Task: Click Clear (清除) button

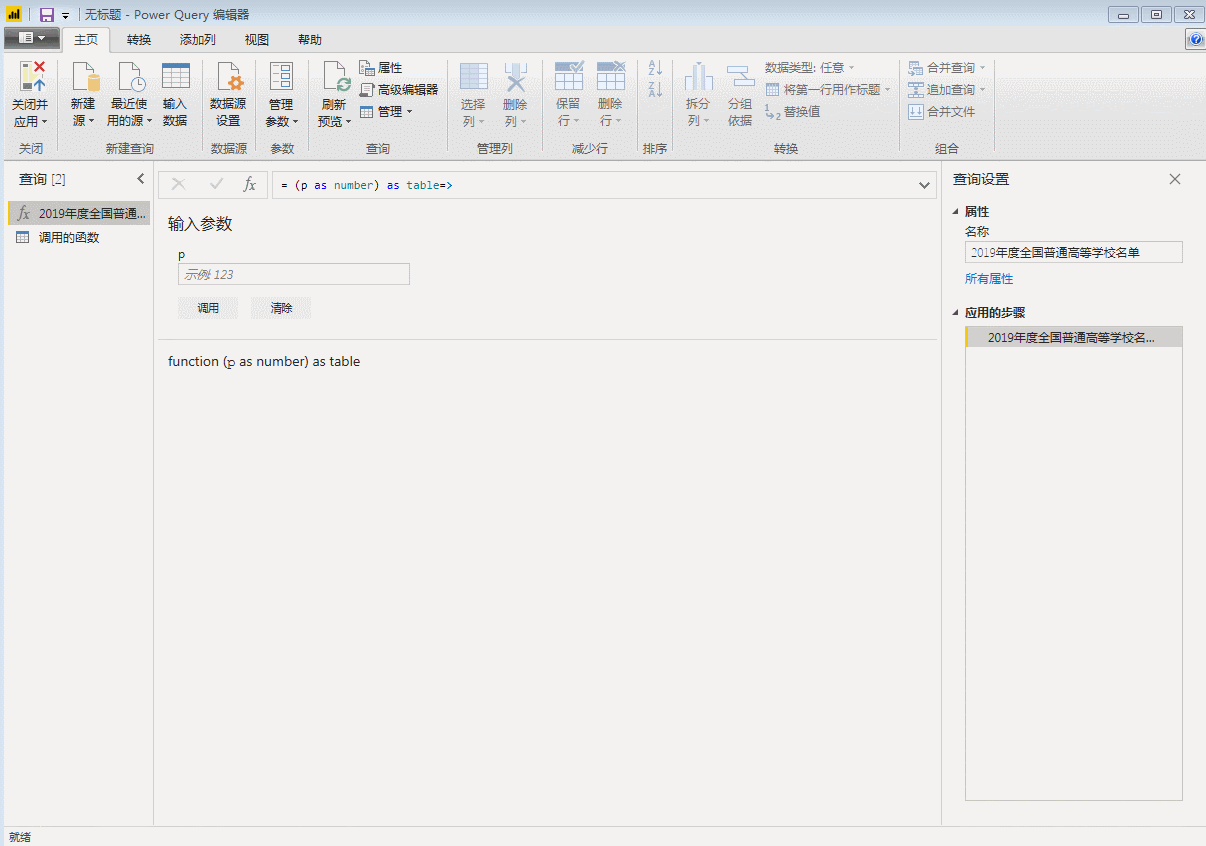Action: click(x=281, y=308)
